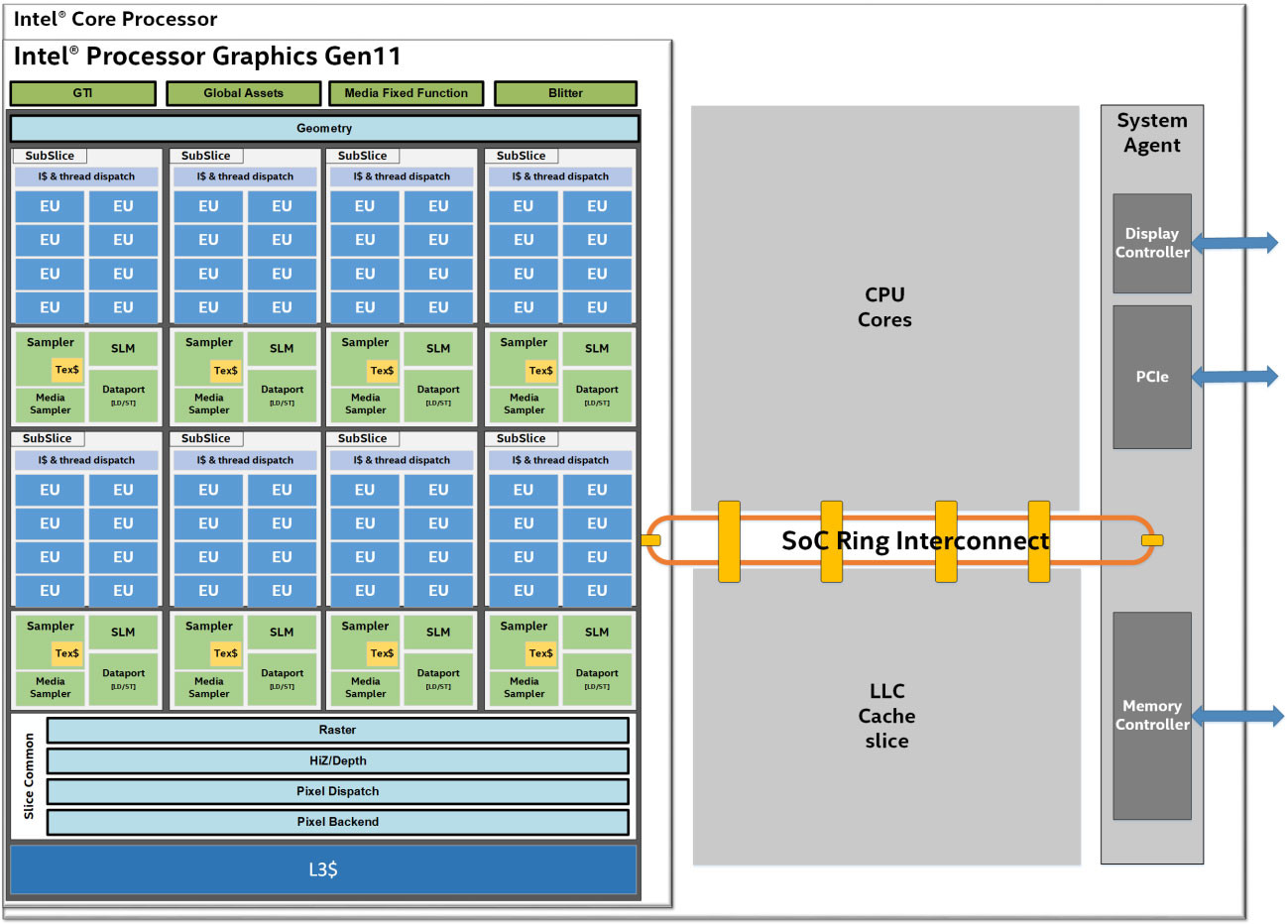Viewport: 1288px width, 924px height.
Task: Click the Tex$ cache in the first Sampler
Action: click(66, 371)
